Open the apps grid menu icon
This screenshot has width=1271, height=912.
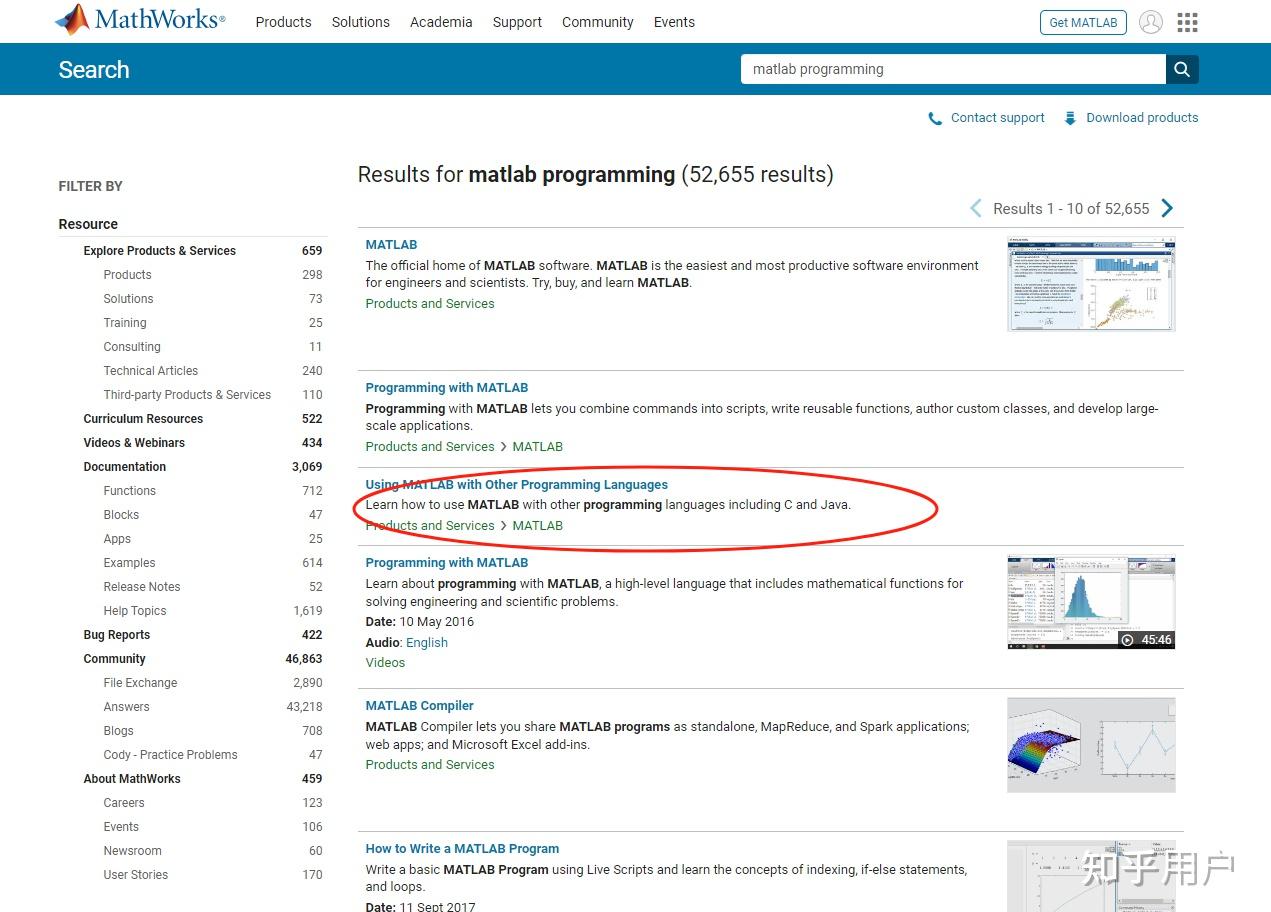[1187, 22]
